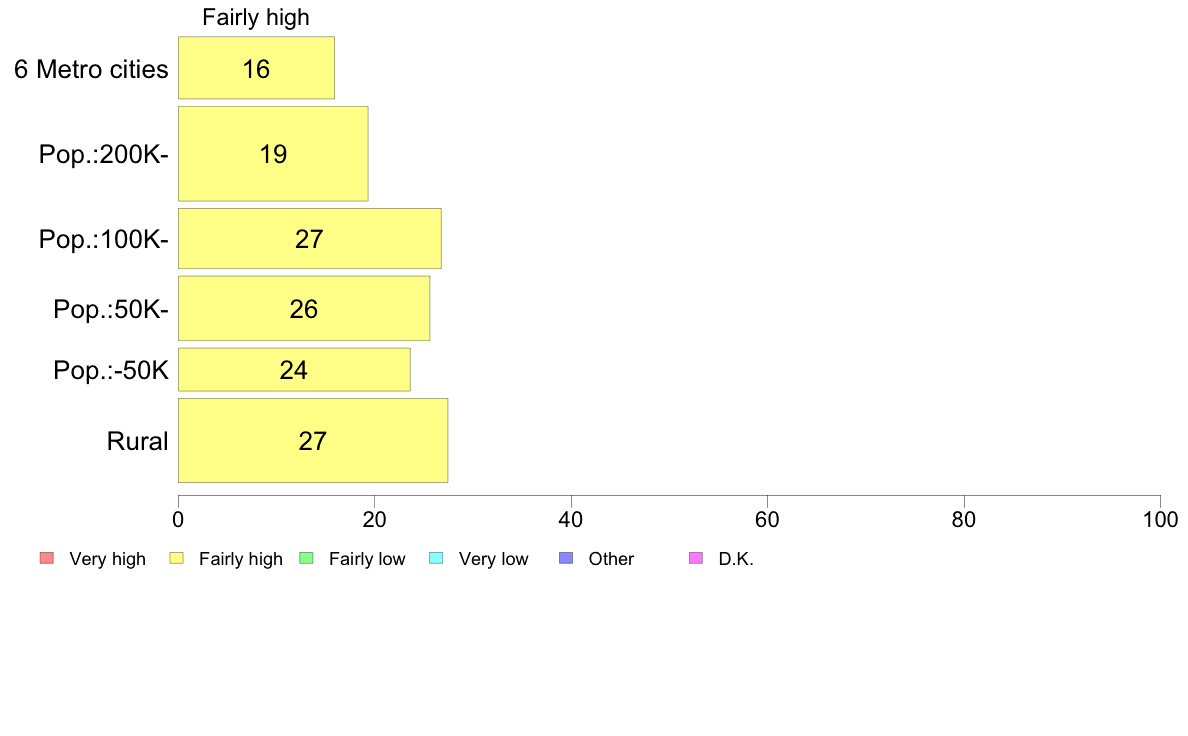Select the Pop.:50K- bar showing 26
The height and width of the screenshot is (736, 1188).
coord(304,308)
